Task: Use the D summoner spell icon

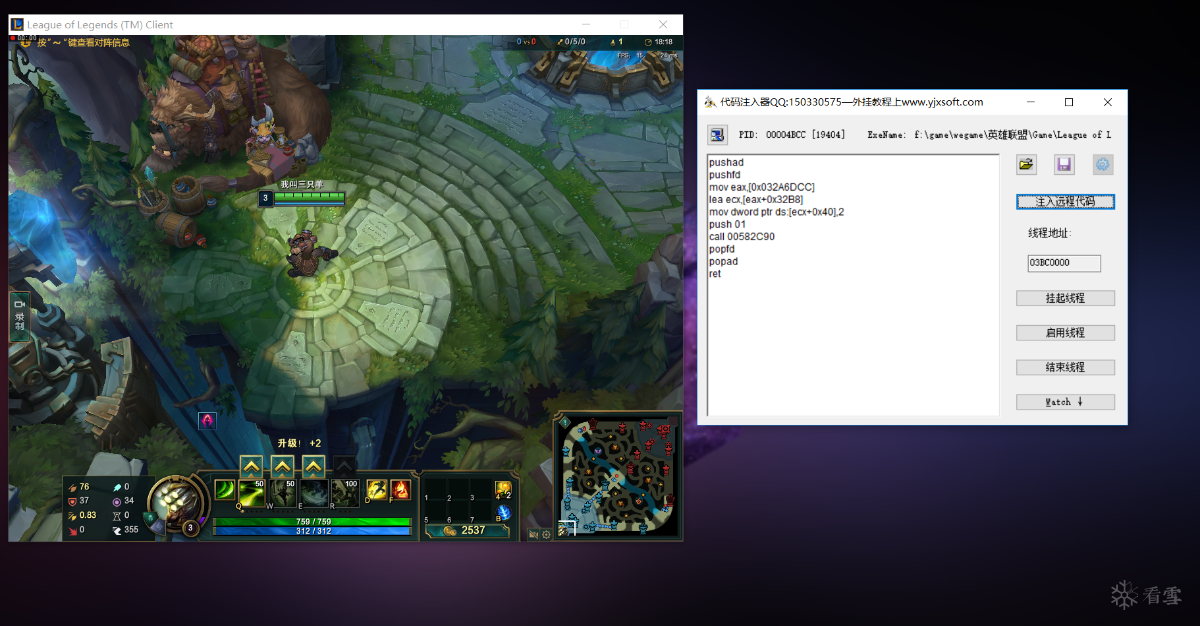Action: [377, 490]
